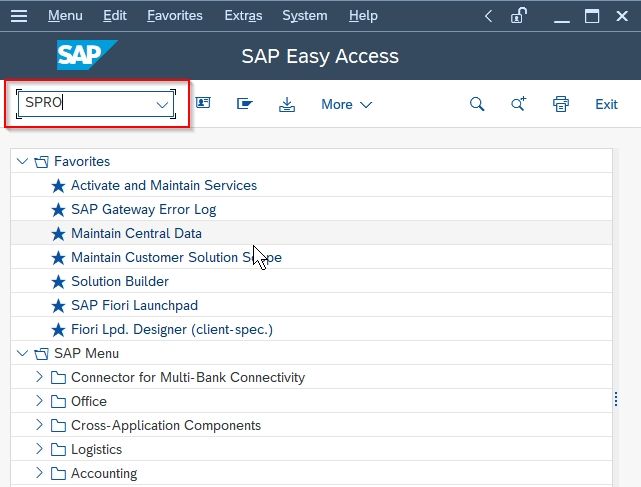Image resolution: width=641 pixels, height=487 pixels.
Task: Select the Office tree label
Action: (89, 401)
